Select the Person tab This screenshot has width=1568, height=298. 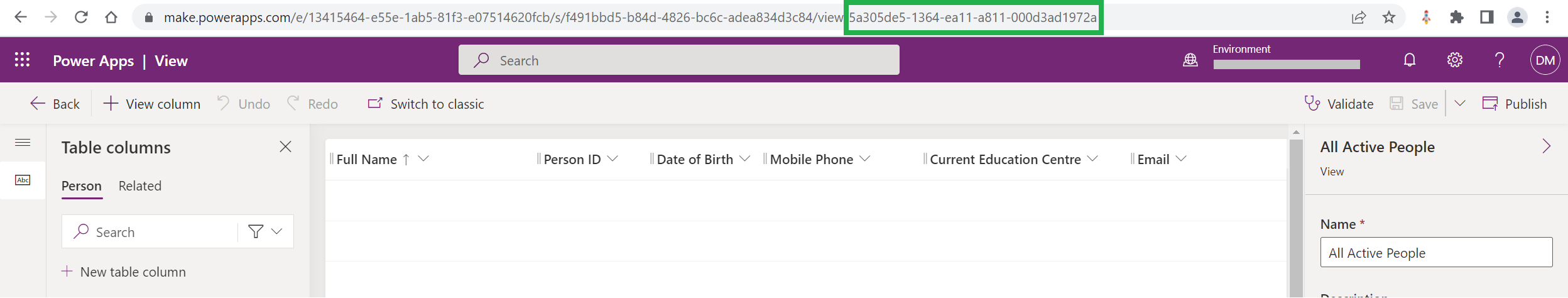[x=82, y=186]
